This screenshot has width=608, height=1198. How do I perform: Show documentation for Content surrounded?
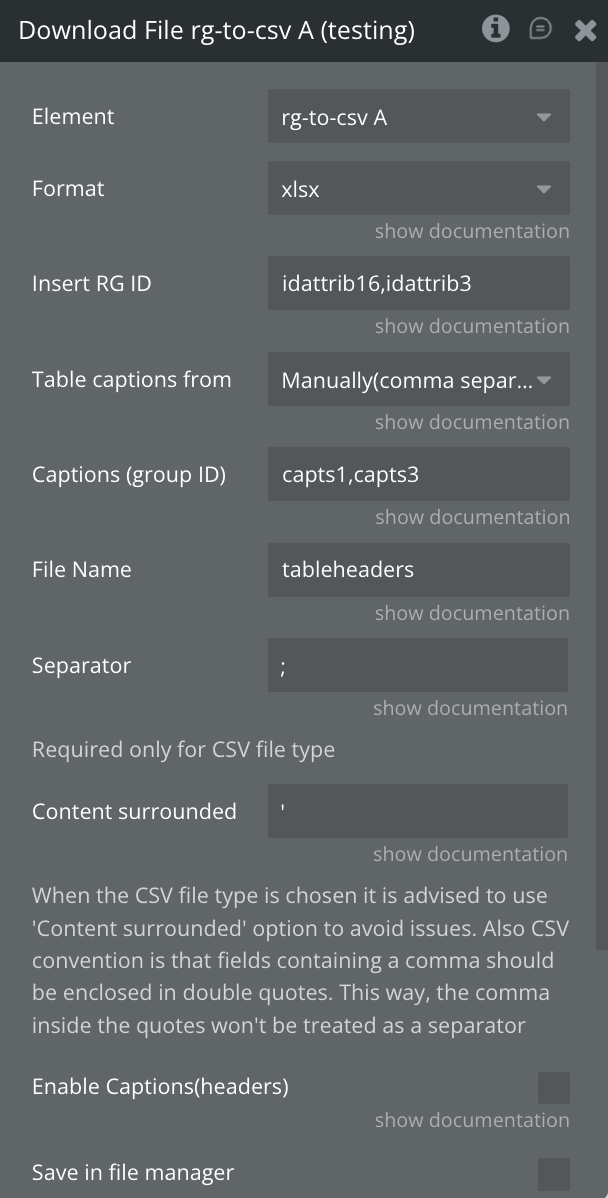(x=470, y=854)
